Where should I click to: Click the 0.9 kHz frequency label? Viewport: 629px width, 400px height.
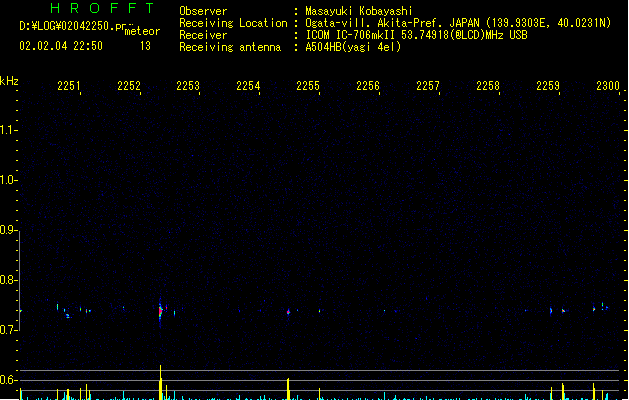tap(8, 230)
